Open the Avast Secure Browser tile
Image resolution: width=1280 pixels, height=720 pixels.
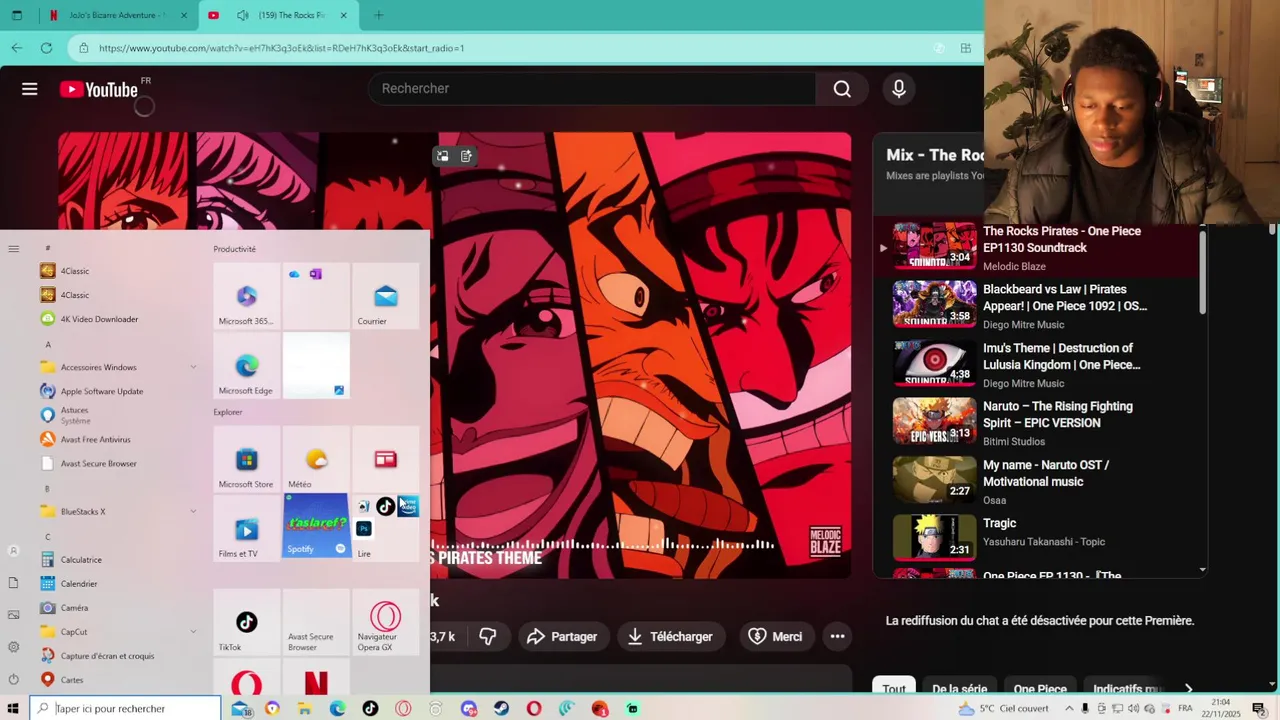click(316, 622)
